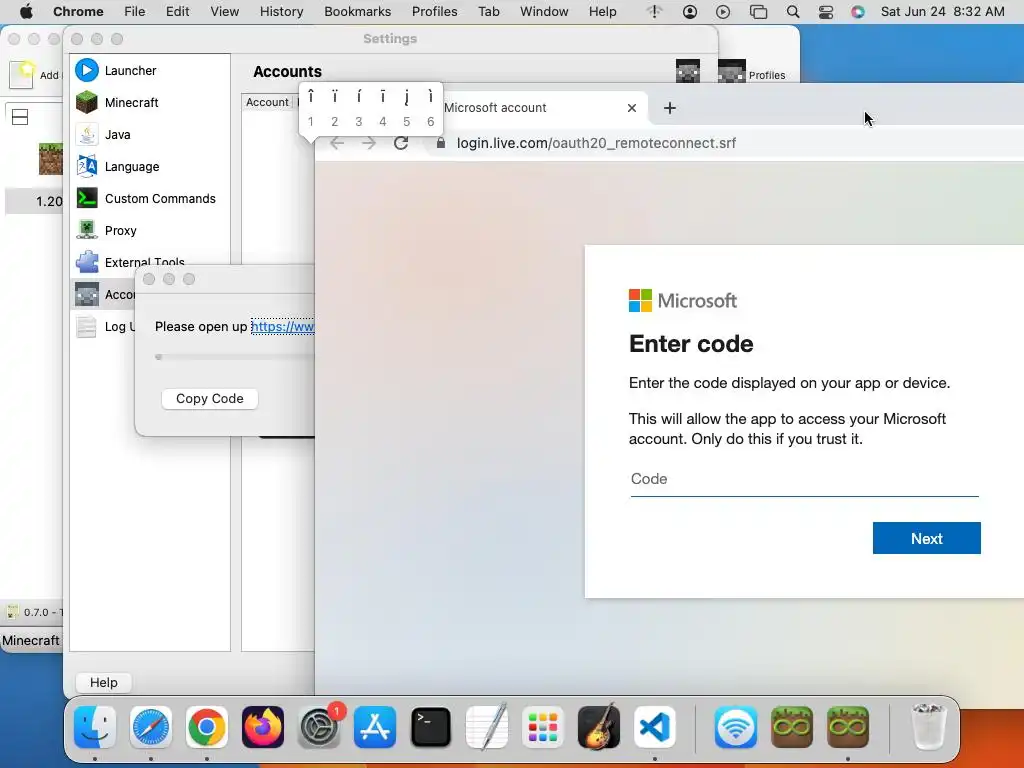This screenshot has height=768, width=1024.
Task: Open Custom Commands settings
Action: [x=150, y=199]
